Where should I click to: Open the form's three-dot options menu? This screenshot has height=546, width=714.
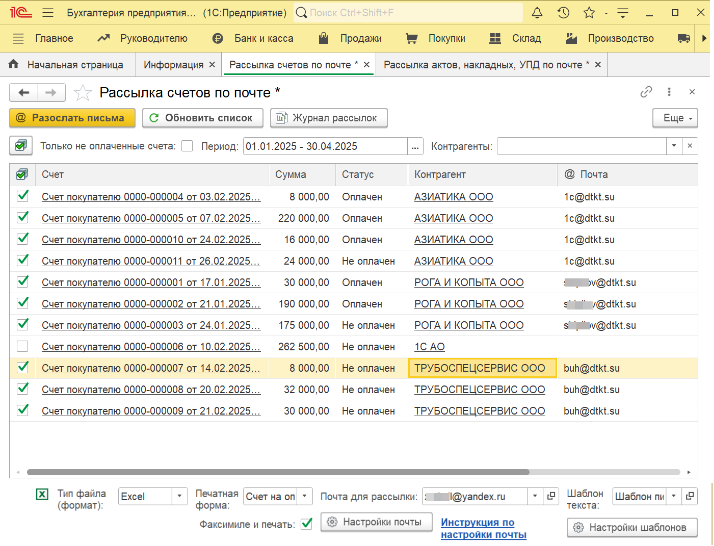[x=669, y=92]
